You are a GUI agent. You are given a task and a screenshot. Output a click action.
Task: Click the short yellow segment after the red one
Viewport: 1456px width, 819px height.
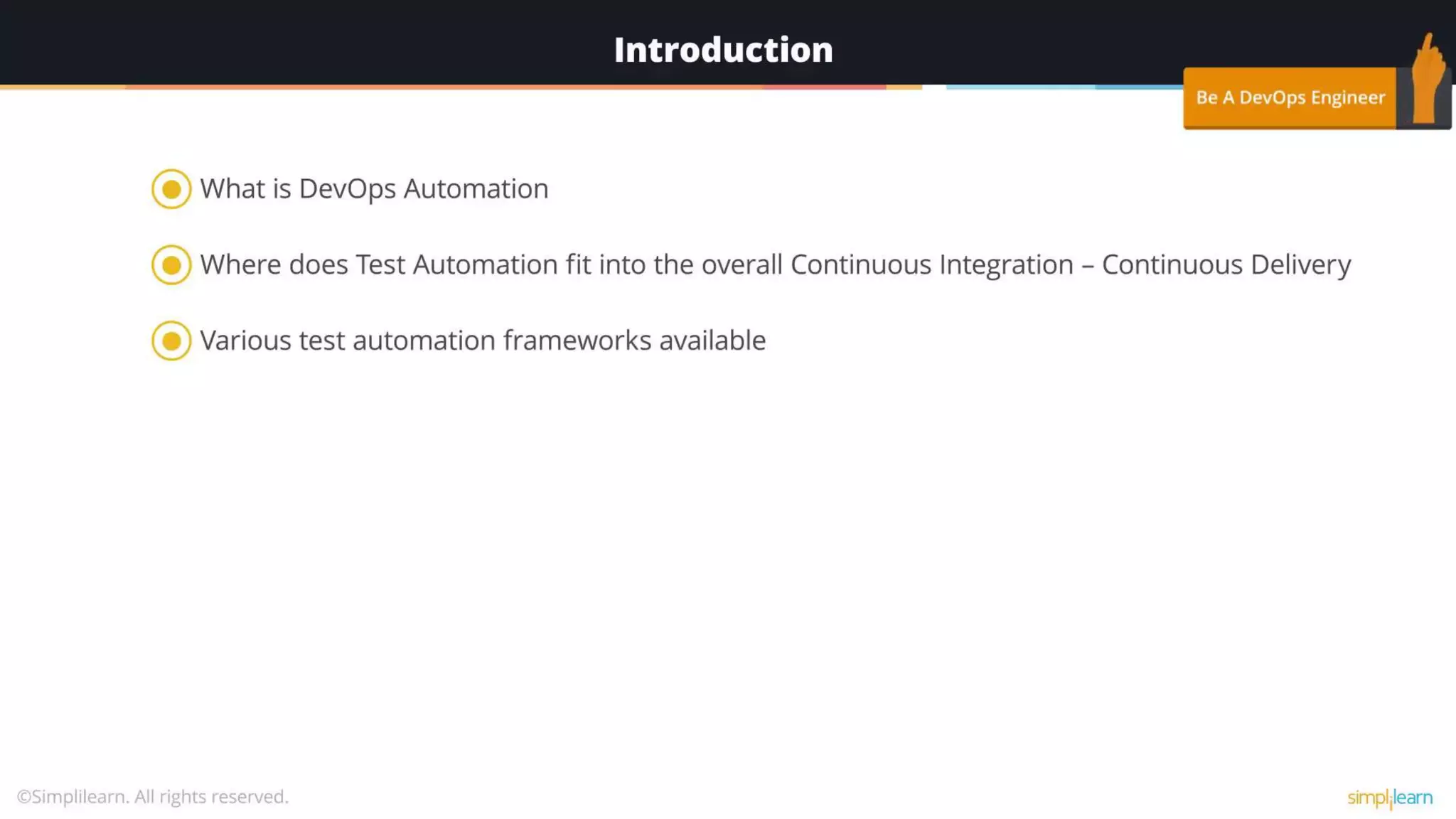(904, 87)
